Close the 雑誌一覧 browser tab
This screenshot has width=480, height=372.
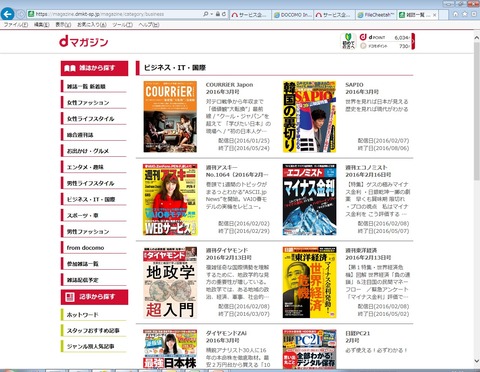point(434,15)
